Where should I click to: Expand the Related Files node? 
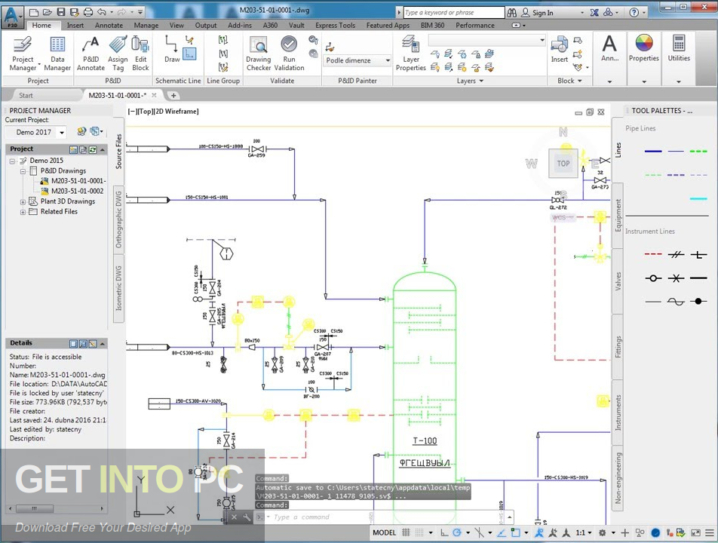pos(22,212)
